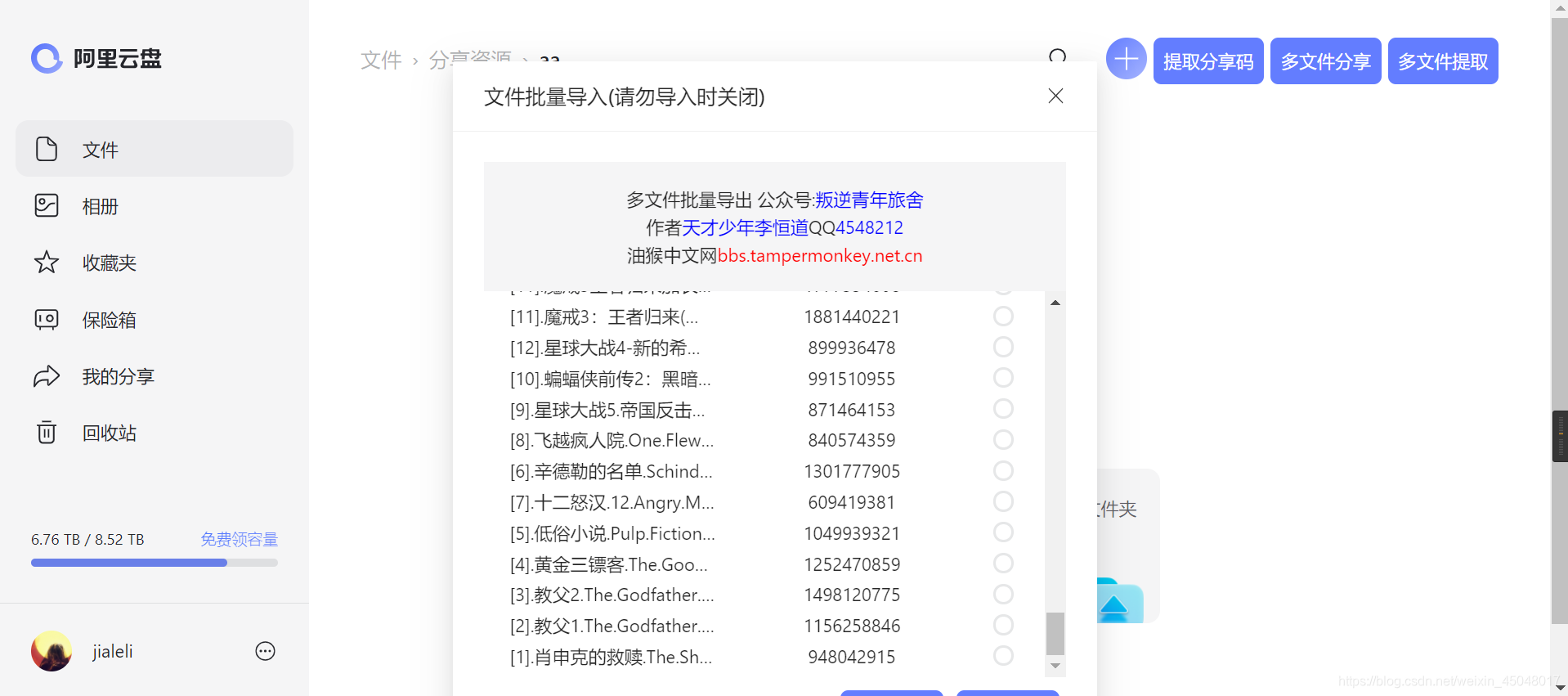The image size is (1568, 696).
Task: Click the blue folder icon behind dialog
Action: point(1120,601)
